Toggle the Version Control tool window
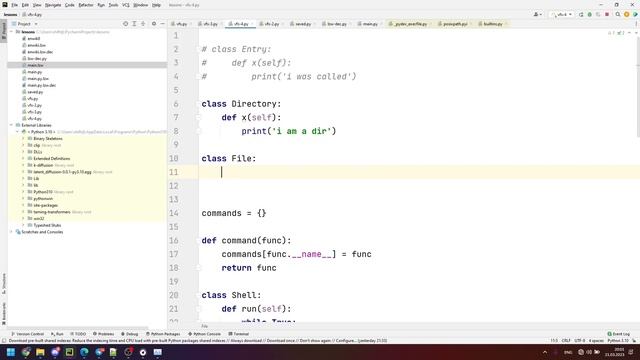640x360 pixels. [x=27, y=334]
